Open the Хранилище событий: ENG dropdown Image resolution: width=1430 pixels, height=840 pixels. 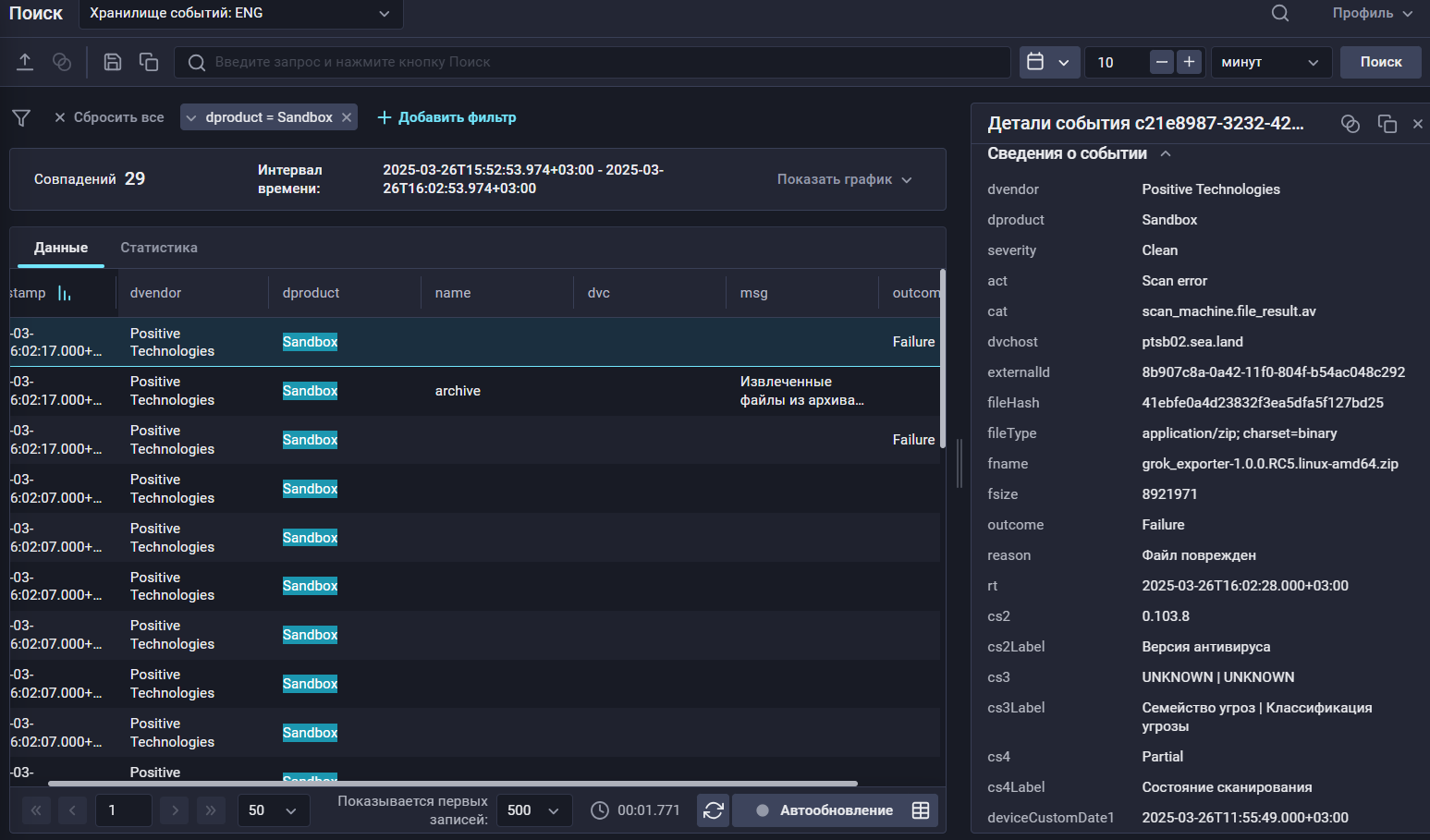coord(240,13)
